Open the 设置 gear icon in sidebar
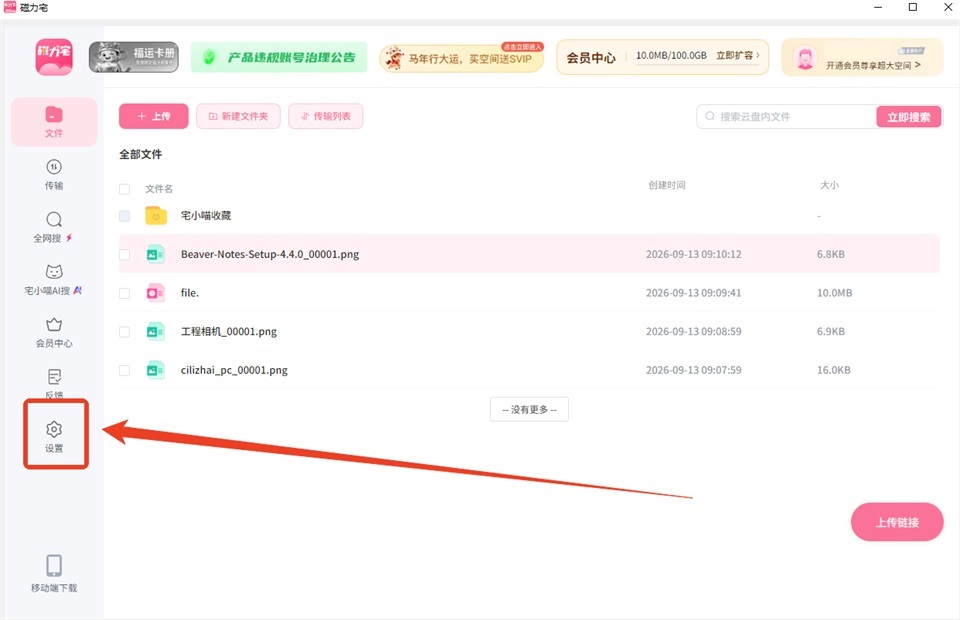Viewport: 960px width, 620px height. (54, 430)
